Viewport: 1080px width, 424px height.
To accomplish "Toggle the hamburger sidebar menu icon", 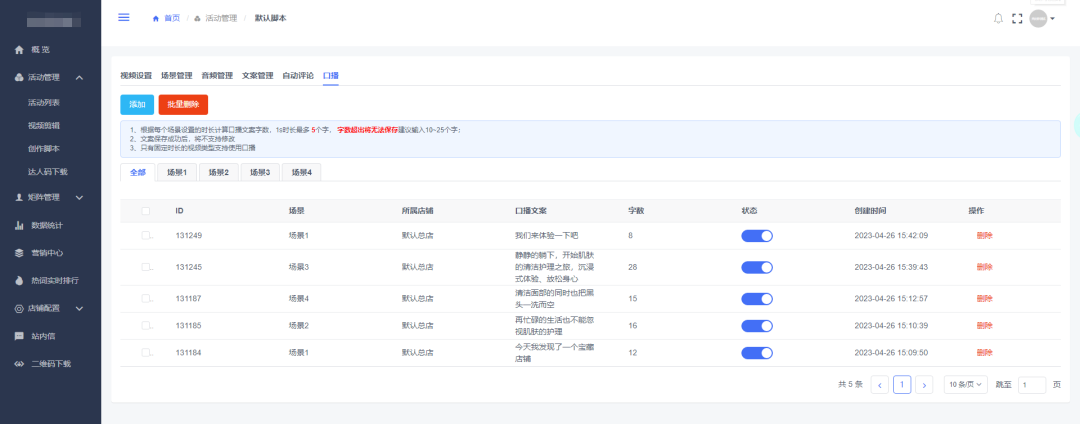I will 124,17.
